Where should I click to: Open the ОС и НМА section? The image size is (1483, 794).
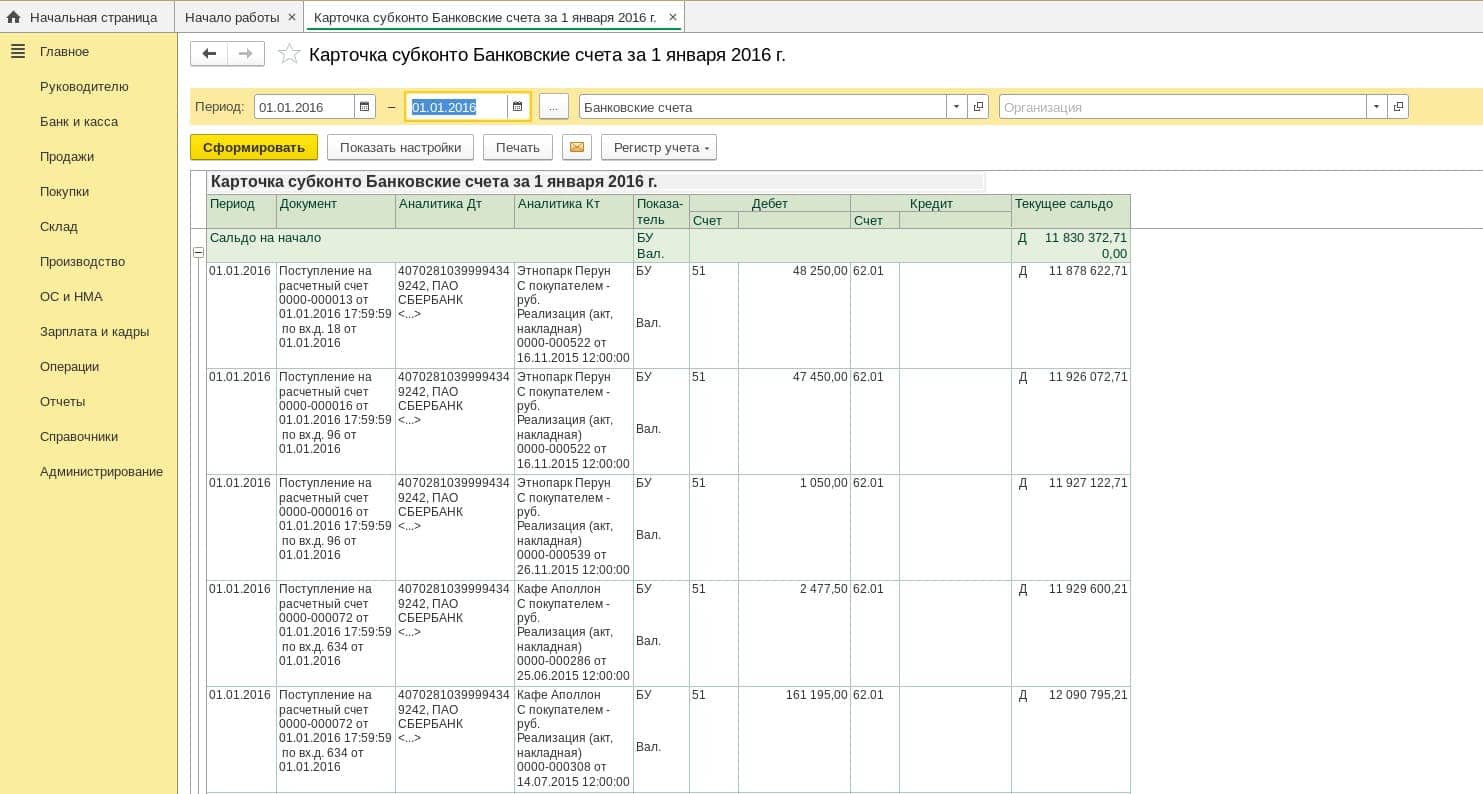pyautogui.click(x=71, y=296)
